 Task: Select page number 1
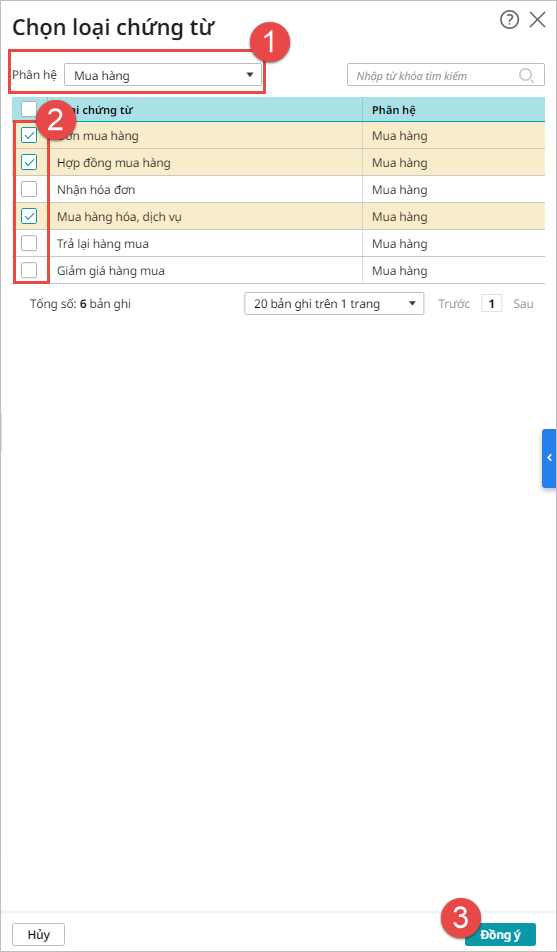coord(491,304)
